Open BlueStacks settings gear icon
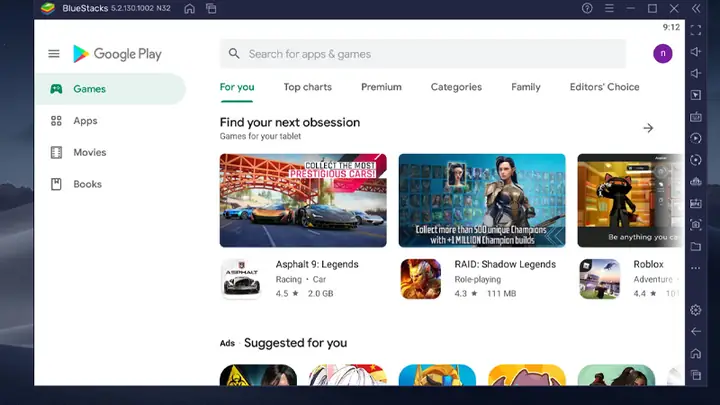720x405 pixels. click(696, 310)
